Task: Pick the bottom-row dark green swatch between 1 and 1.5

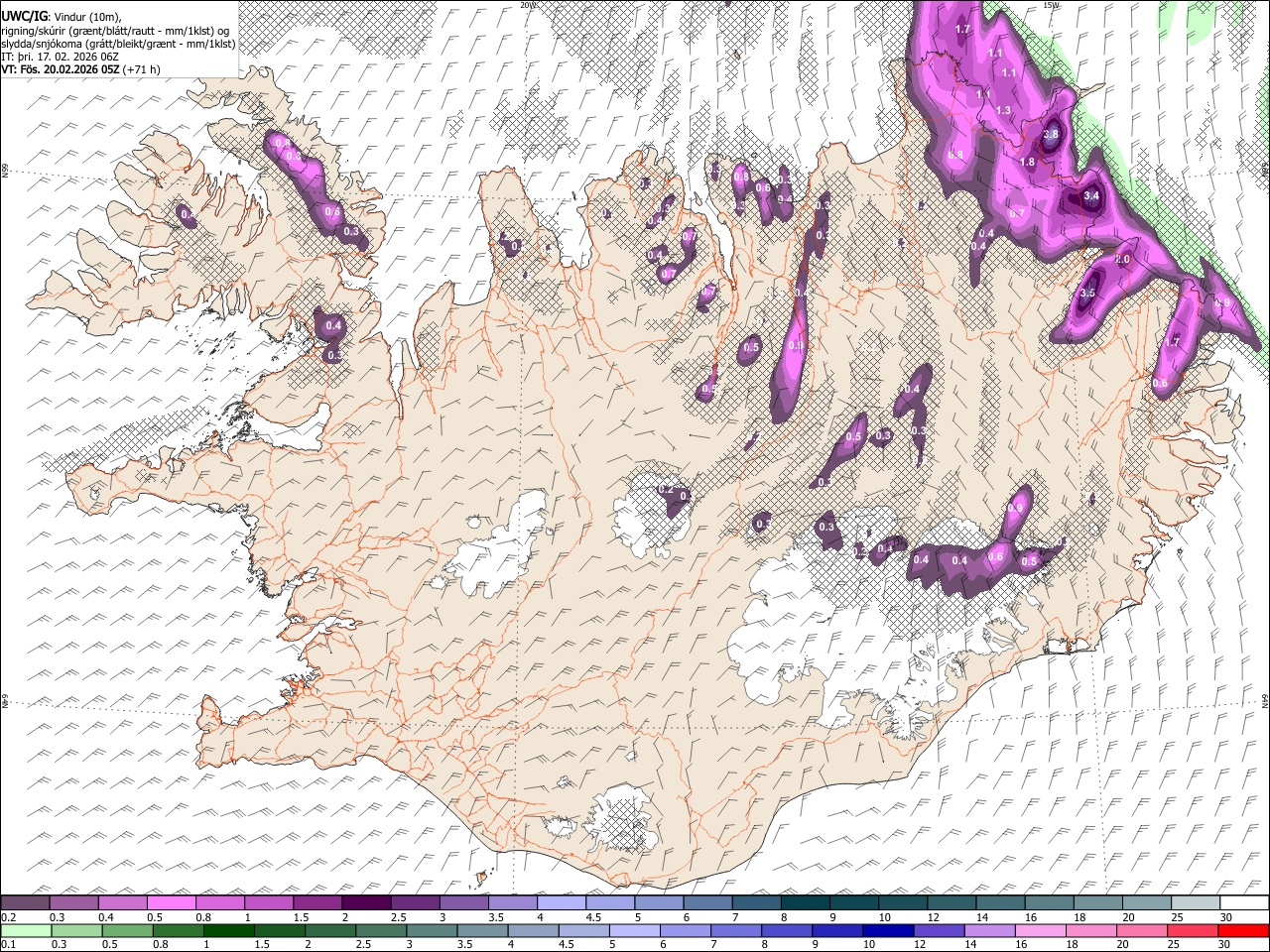Action: pyautogui.click(x=229, y=930)
